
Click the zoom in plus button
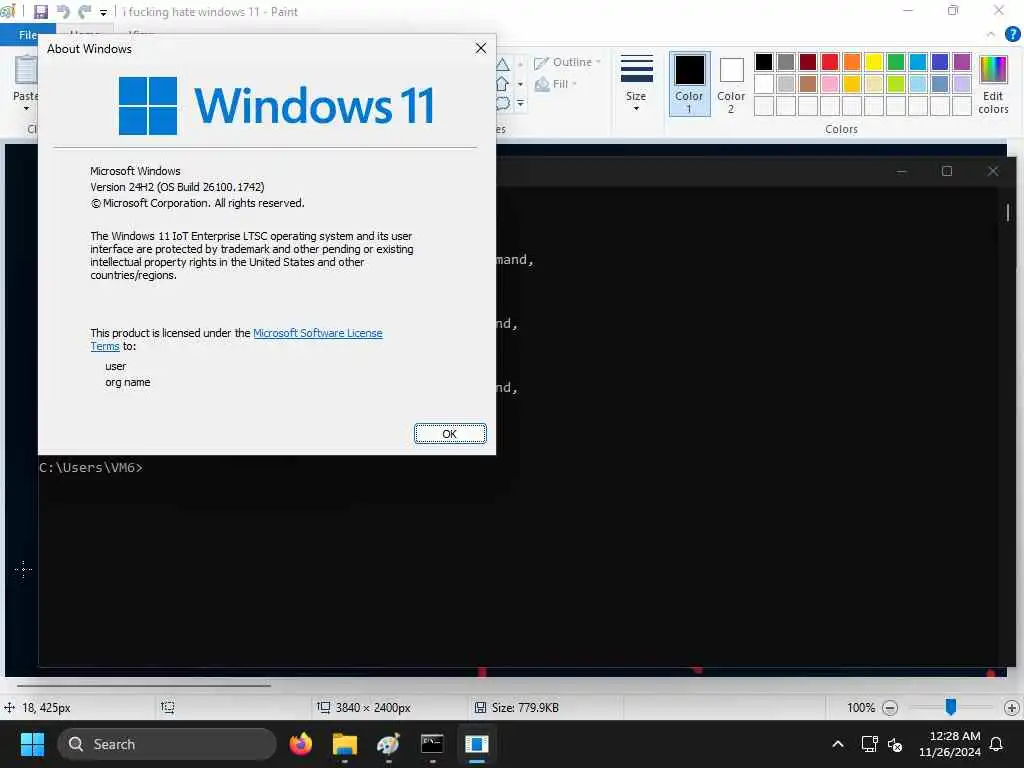(x=1011, y=707)
